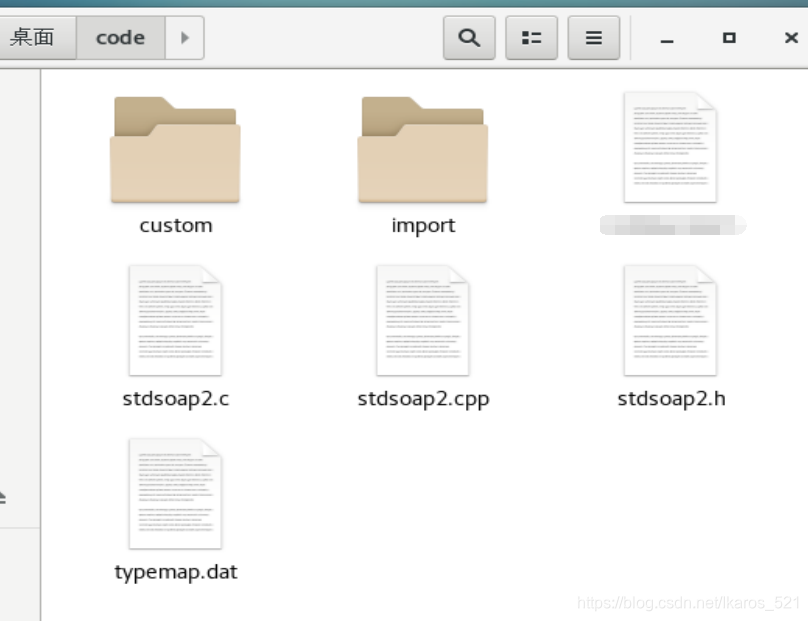Open the search button in the toolbar

(x=469, y=38)
